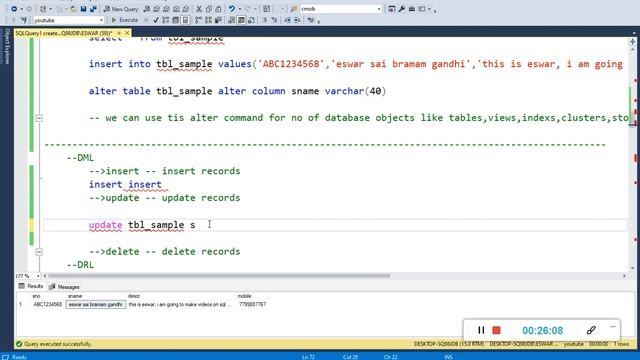This screenshot has height=360, width=640.
Task: Increase indent of selected lines
Action: coord(298,20)
